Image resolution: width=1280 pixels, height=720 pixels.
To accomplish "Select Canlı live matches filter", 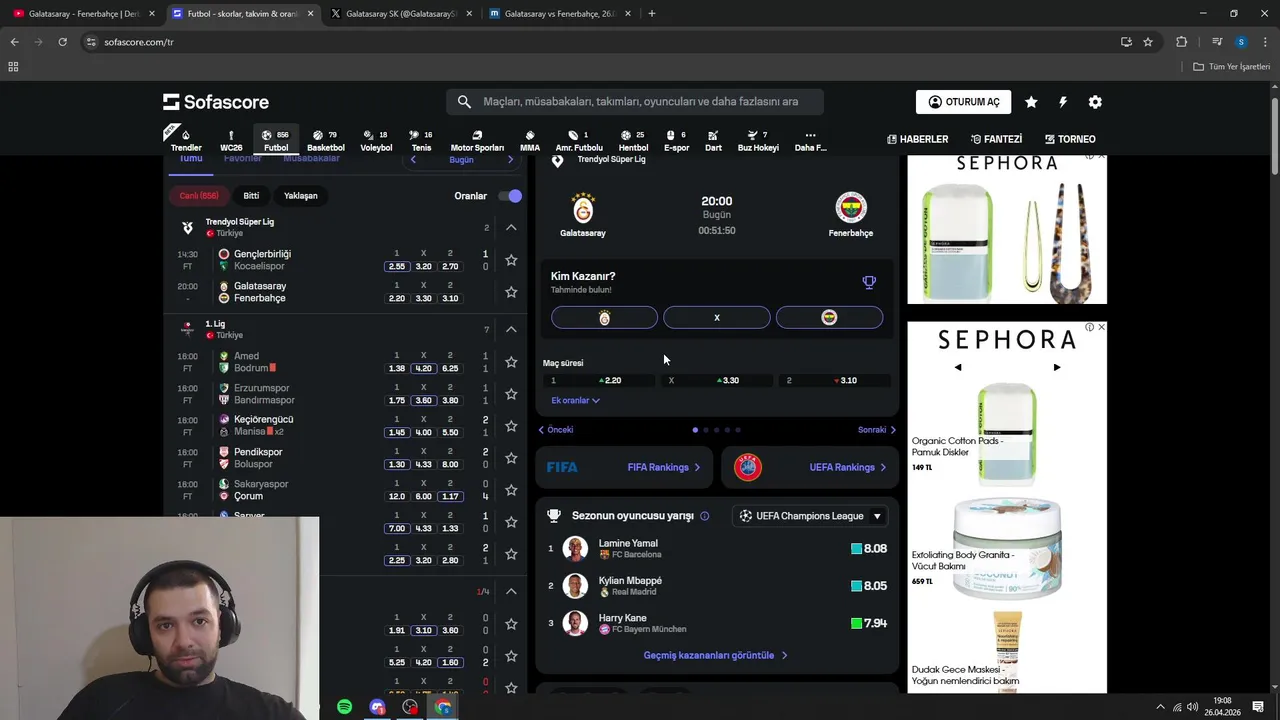I will (x=199, y=196).
